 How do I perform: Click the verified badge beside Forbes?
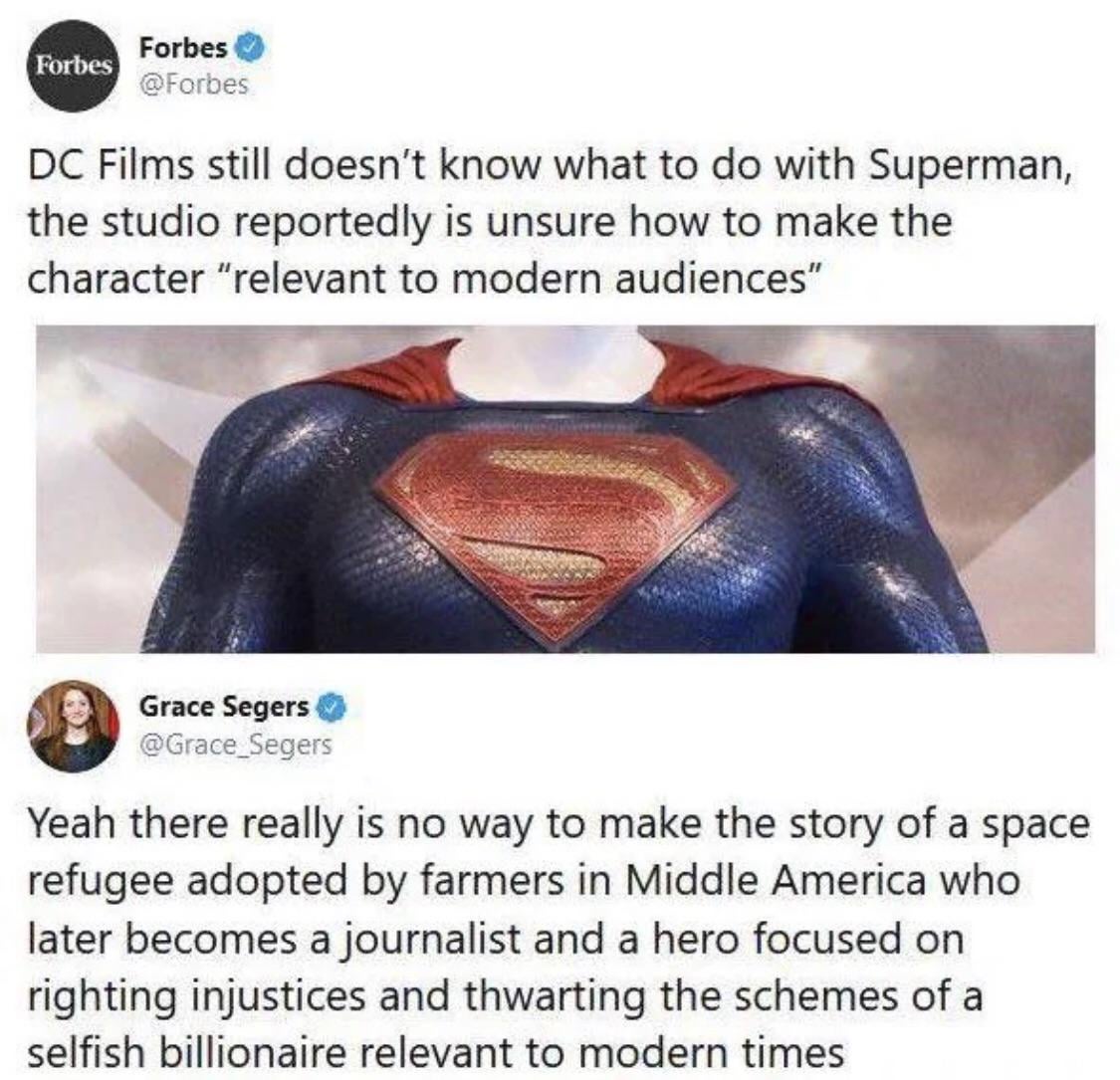pos(249,48)
